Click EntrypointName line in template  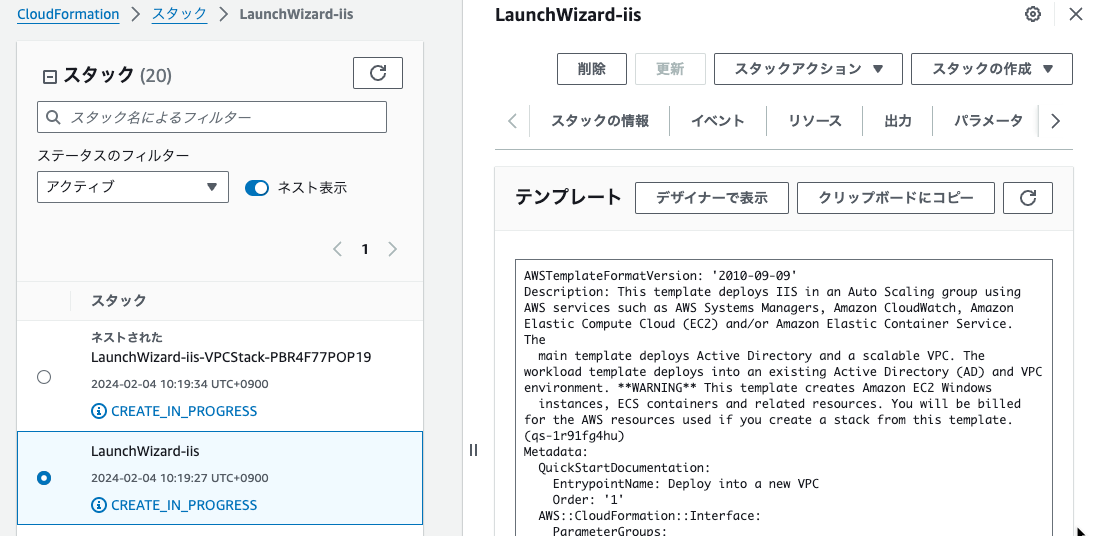686,484
